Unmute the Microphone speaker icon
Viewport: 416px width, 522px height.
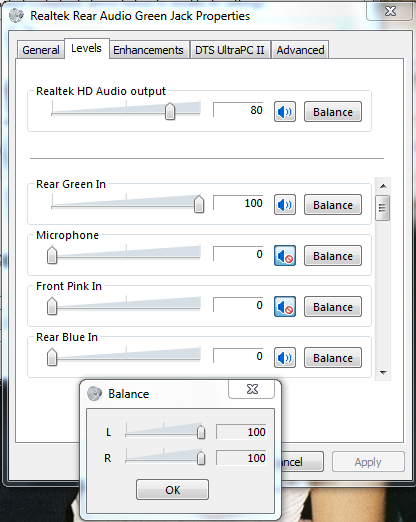(x=285, y=256)
